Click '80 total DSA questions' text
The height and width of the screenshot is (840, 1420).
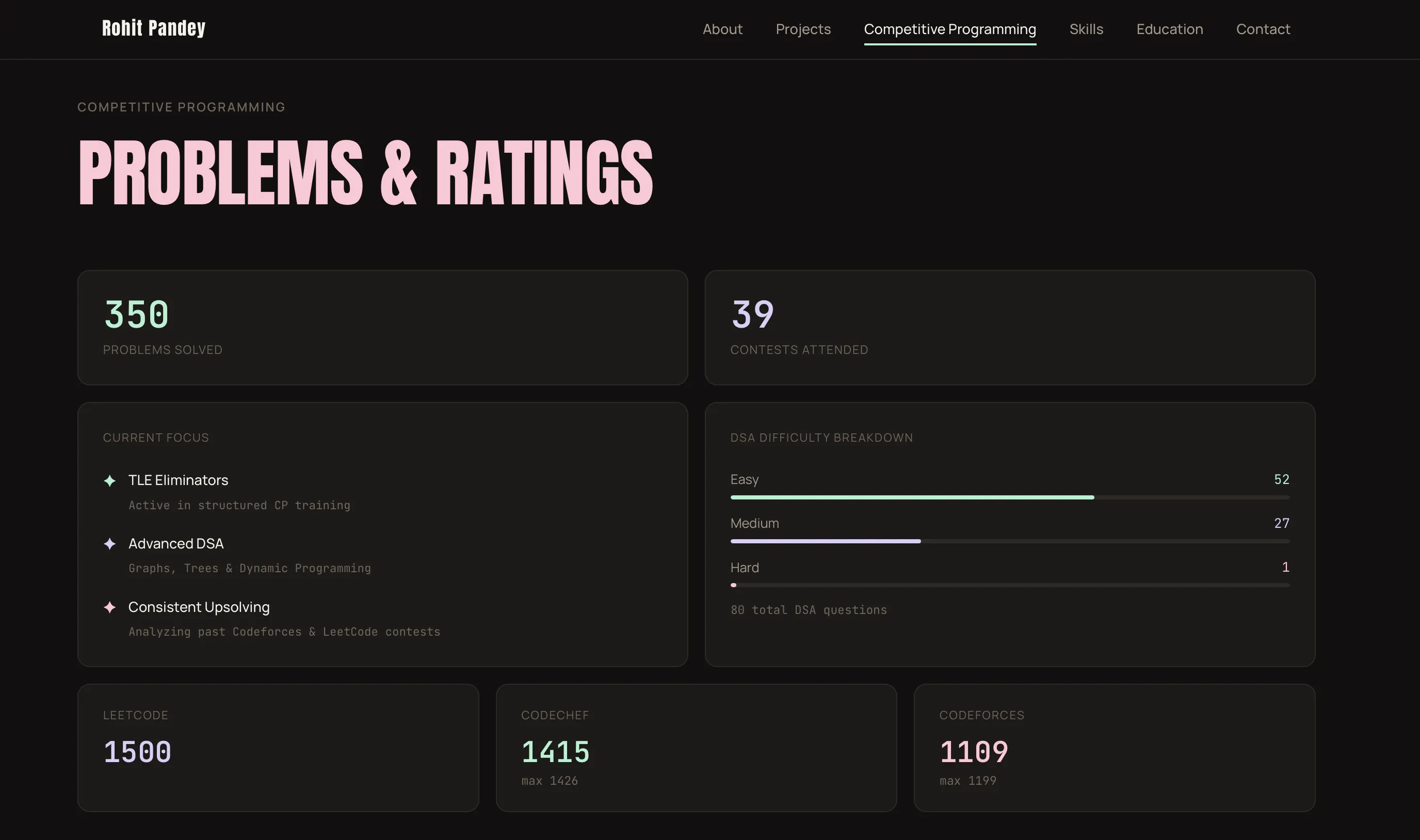click(808, 610)
